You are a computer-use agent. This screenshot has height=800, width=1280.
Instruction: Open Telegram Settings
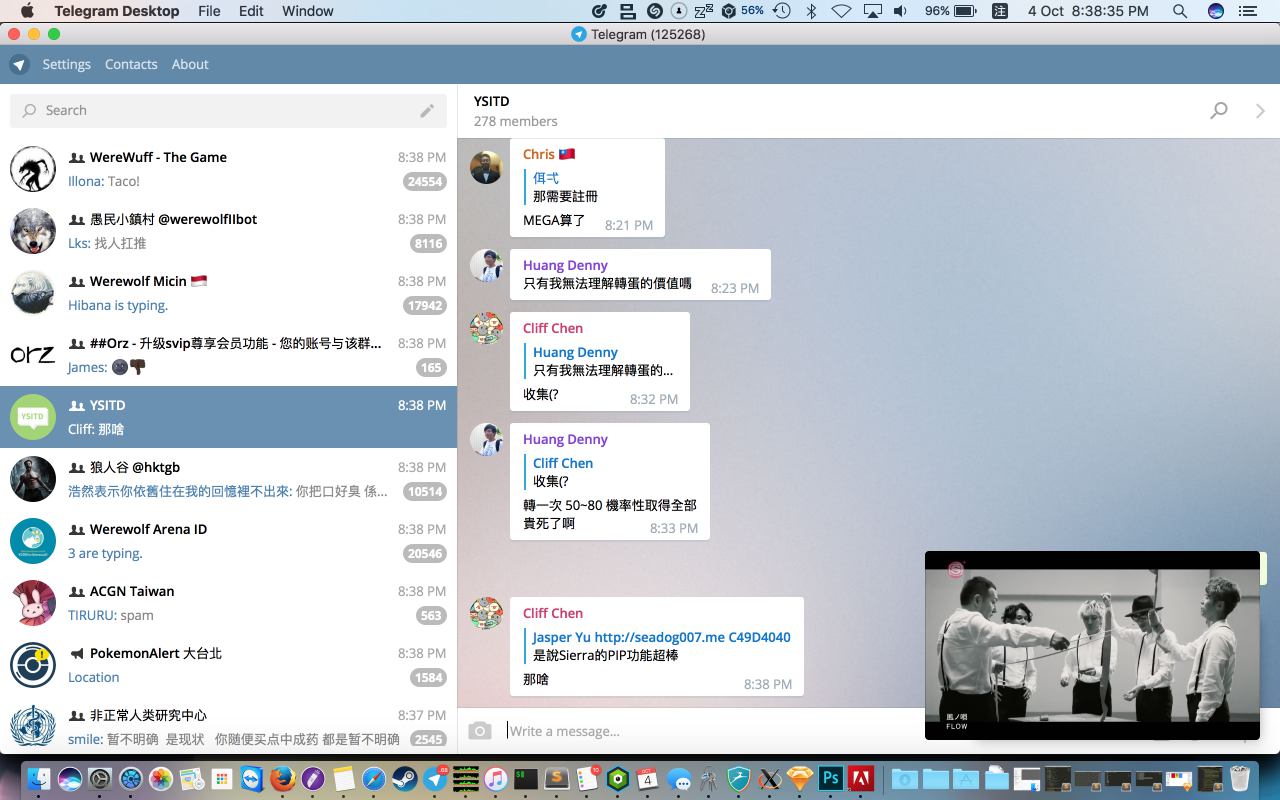[x=67, y=64]
